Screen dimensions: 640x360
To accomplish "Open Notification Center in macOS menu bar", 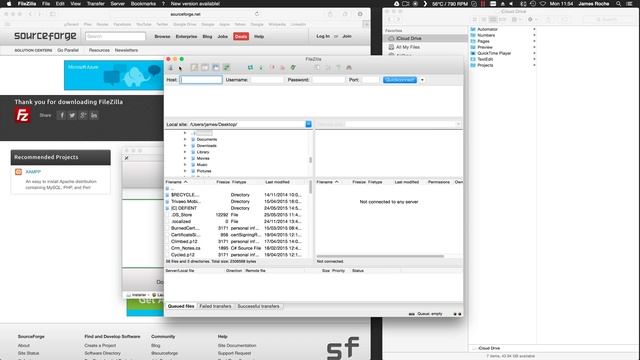I will (630, 4).
